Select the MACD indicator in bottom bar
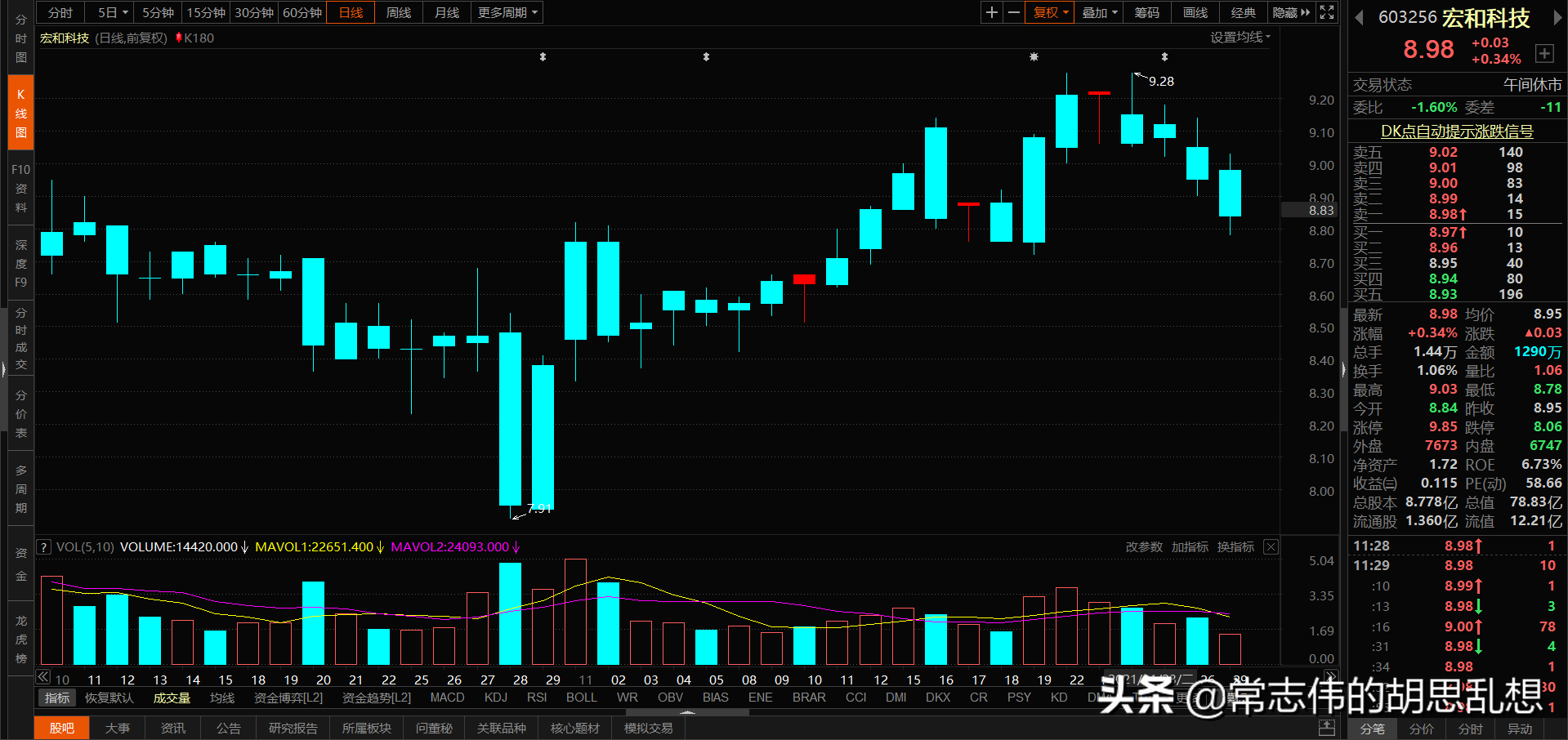Viewport: 1568px width, 740px height. point(447,697)
